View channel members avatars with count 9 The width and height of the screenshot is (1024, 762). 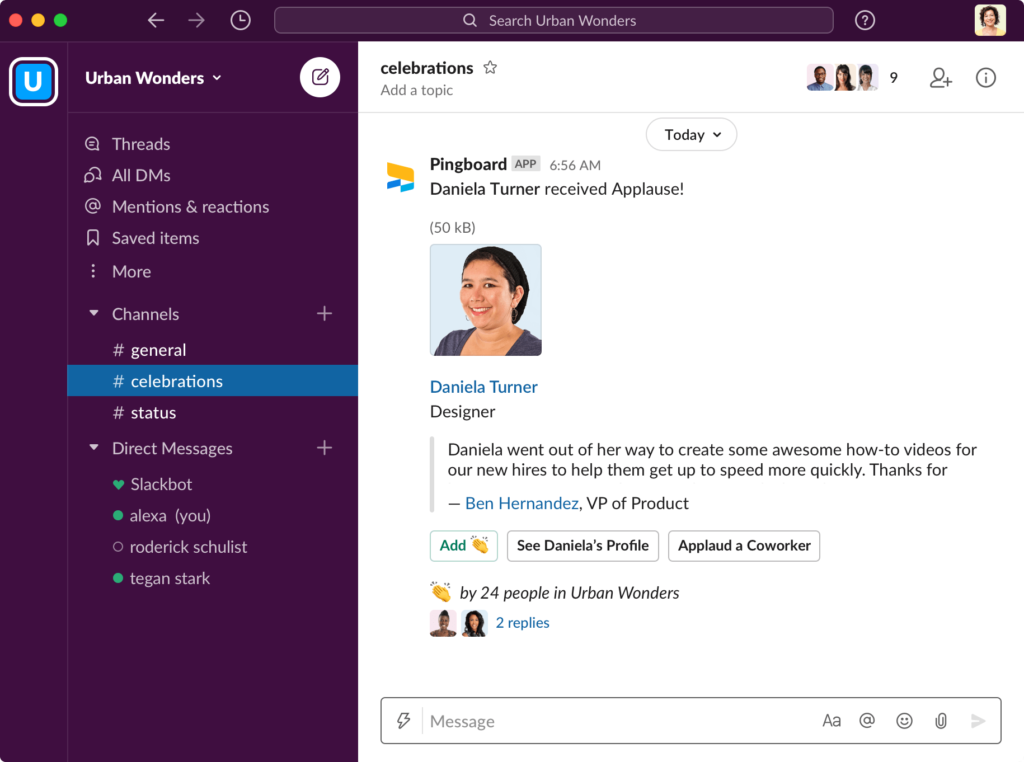852,78
